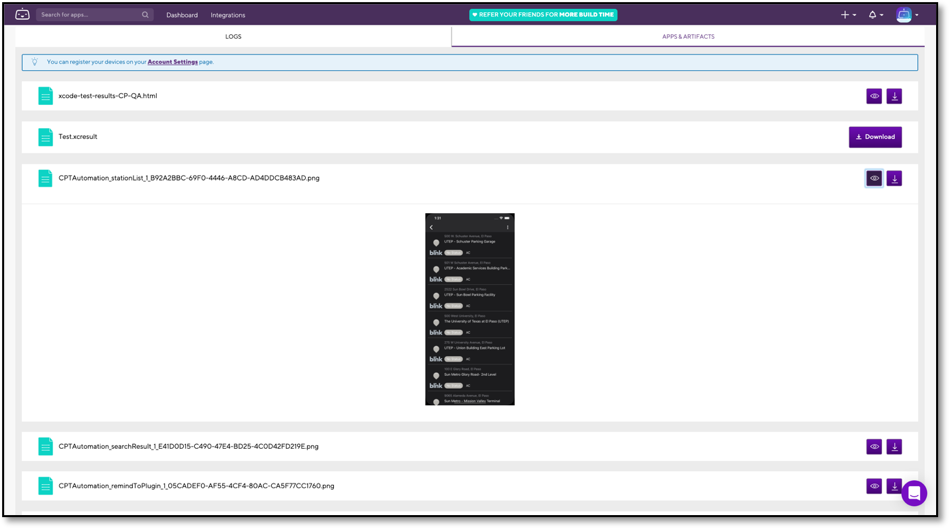
Task: Expand the plus (add new) dropdown
Action: pos(847,15)
